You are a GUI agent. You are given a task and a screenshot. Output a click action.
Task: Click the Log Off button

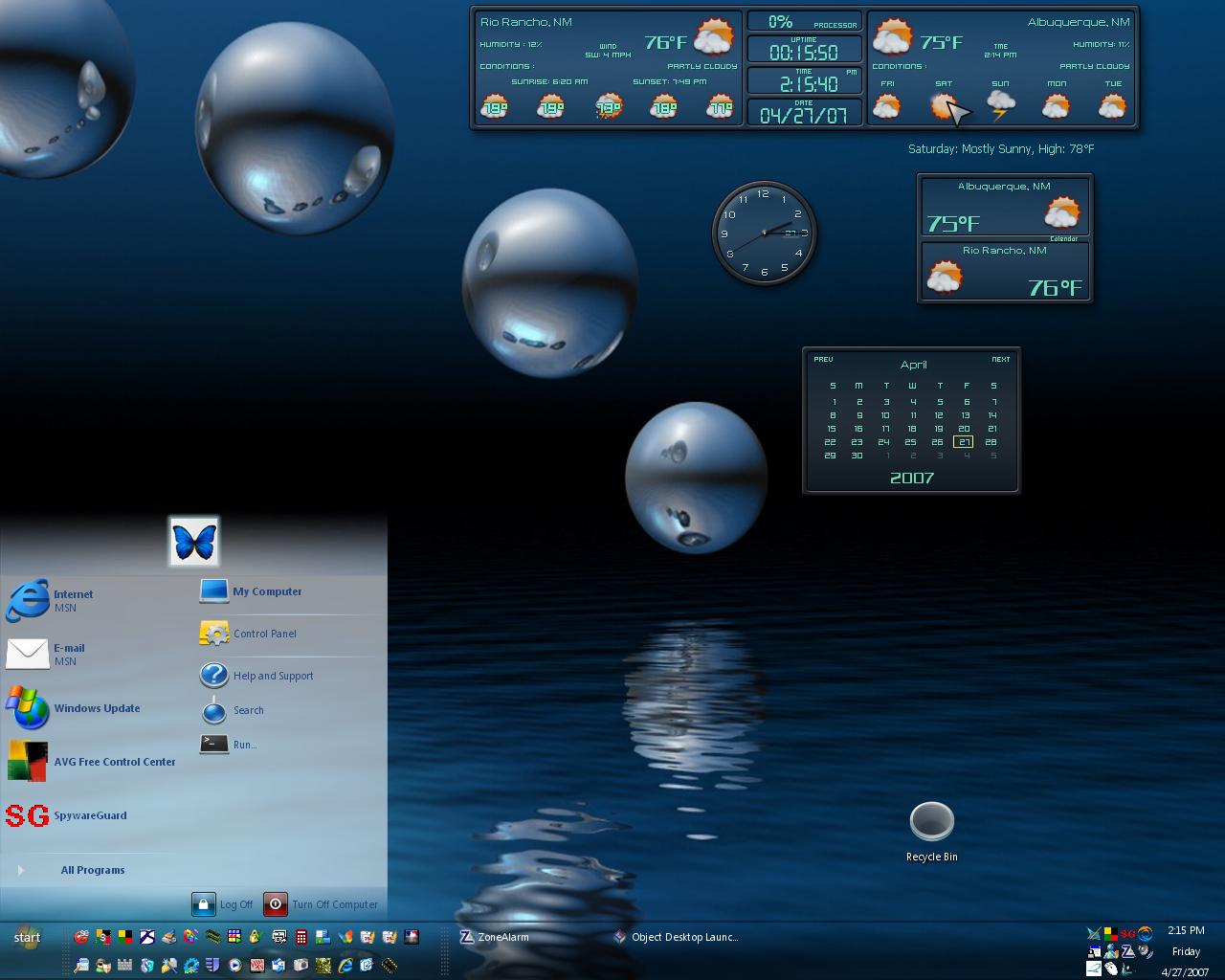(223, 904)
